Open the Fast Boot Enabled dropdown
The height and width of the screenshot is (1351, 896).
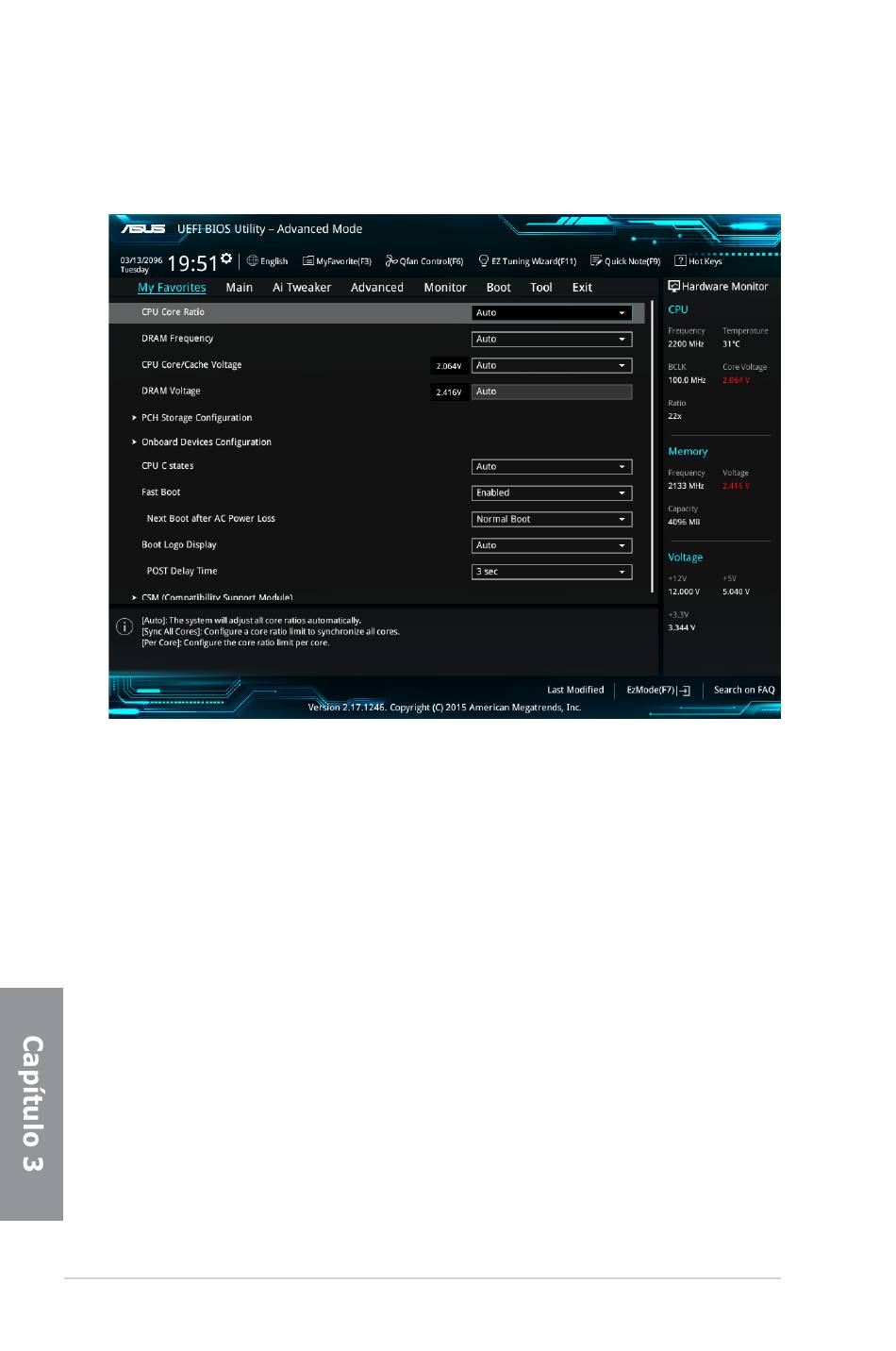(x=552, y=493)
